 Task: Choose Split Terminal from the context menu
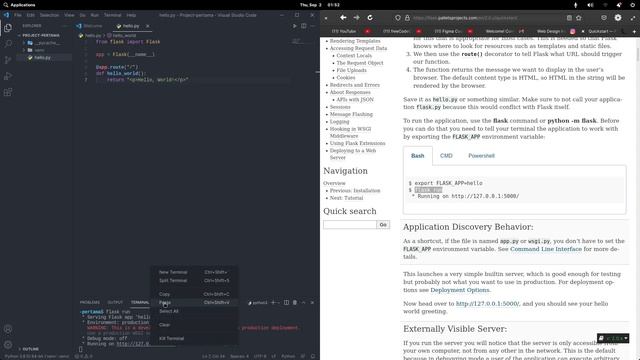(x=194, y=281)
